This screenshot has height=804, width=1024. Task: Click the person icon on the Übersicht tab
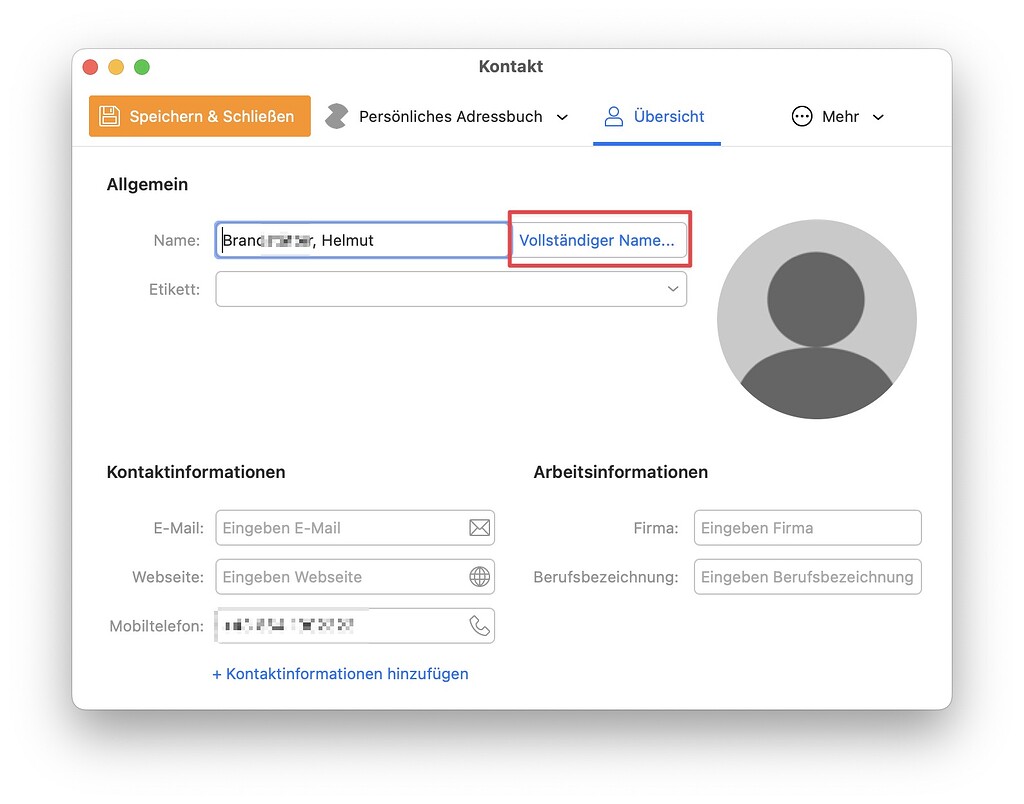point(613,116)
